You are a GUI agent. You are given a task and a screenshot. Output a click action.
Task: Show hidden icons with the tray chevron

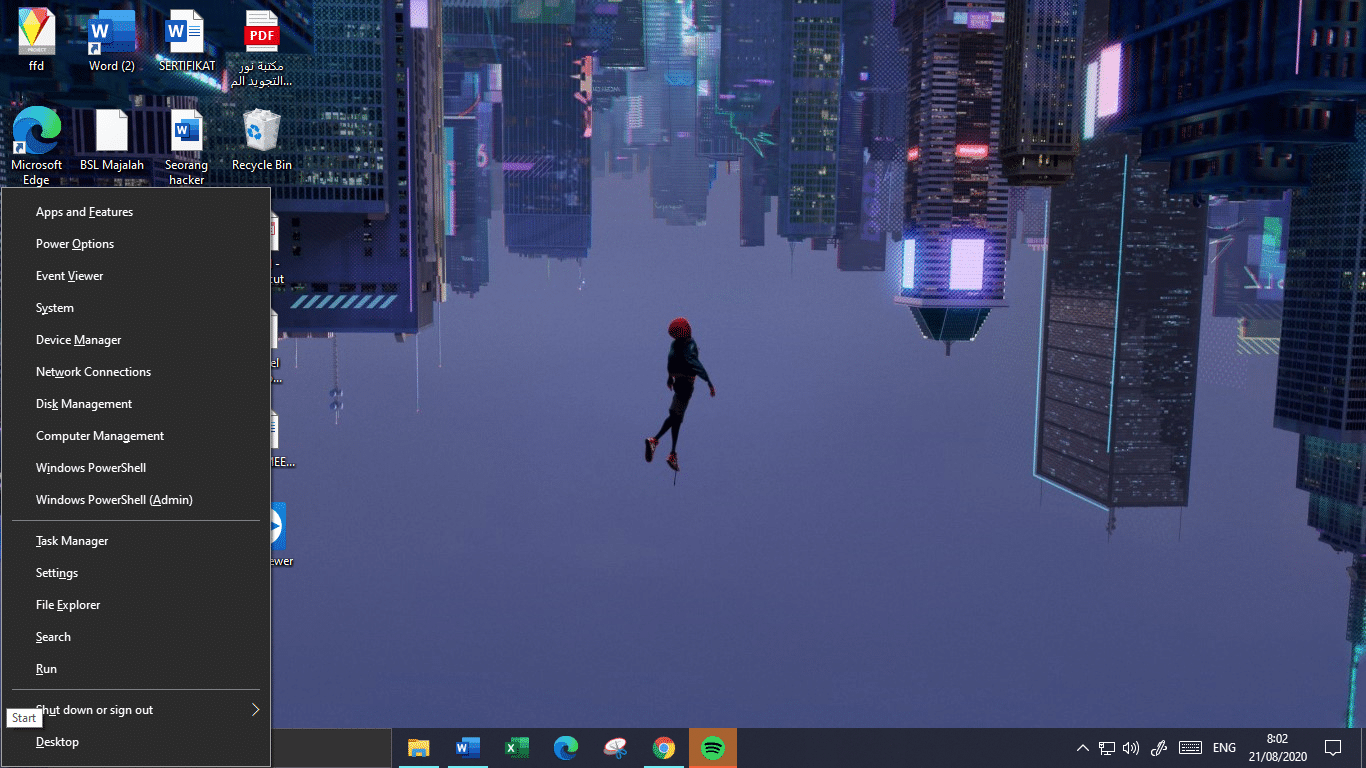click(1083, 747)
